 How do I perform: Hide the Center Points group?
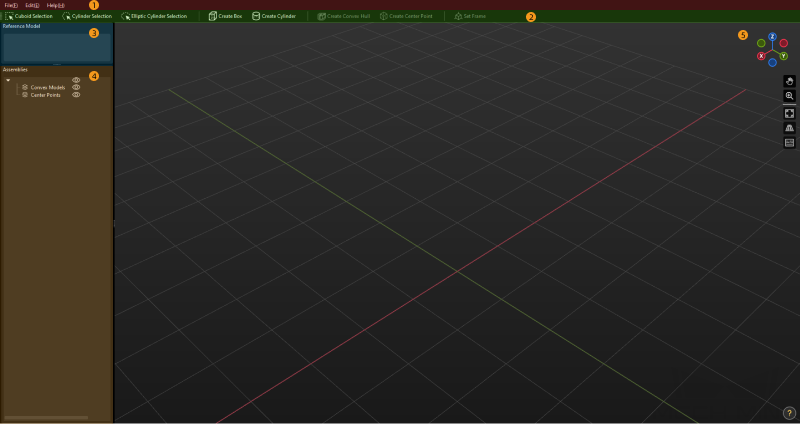coord(76,95)
